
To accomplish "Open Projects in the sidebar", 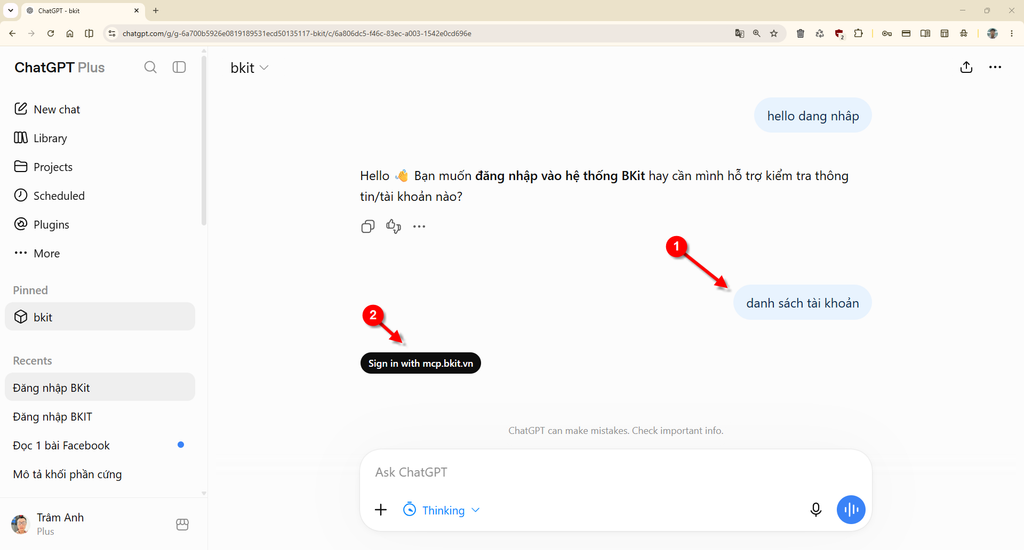I will click(x=43, y=167).
